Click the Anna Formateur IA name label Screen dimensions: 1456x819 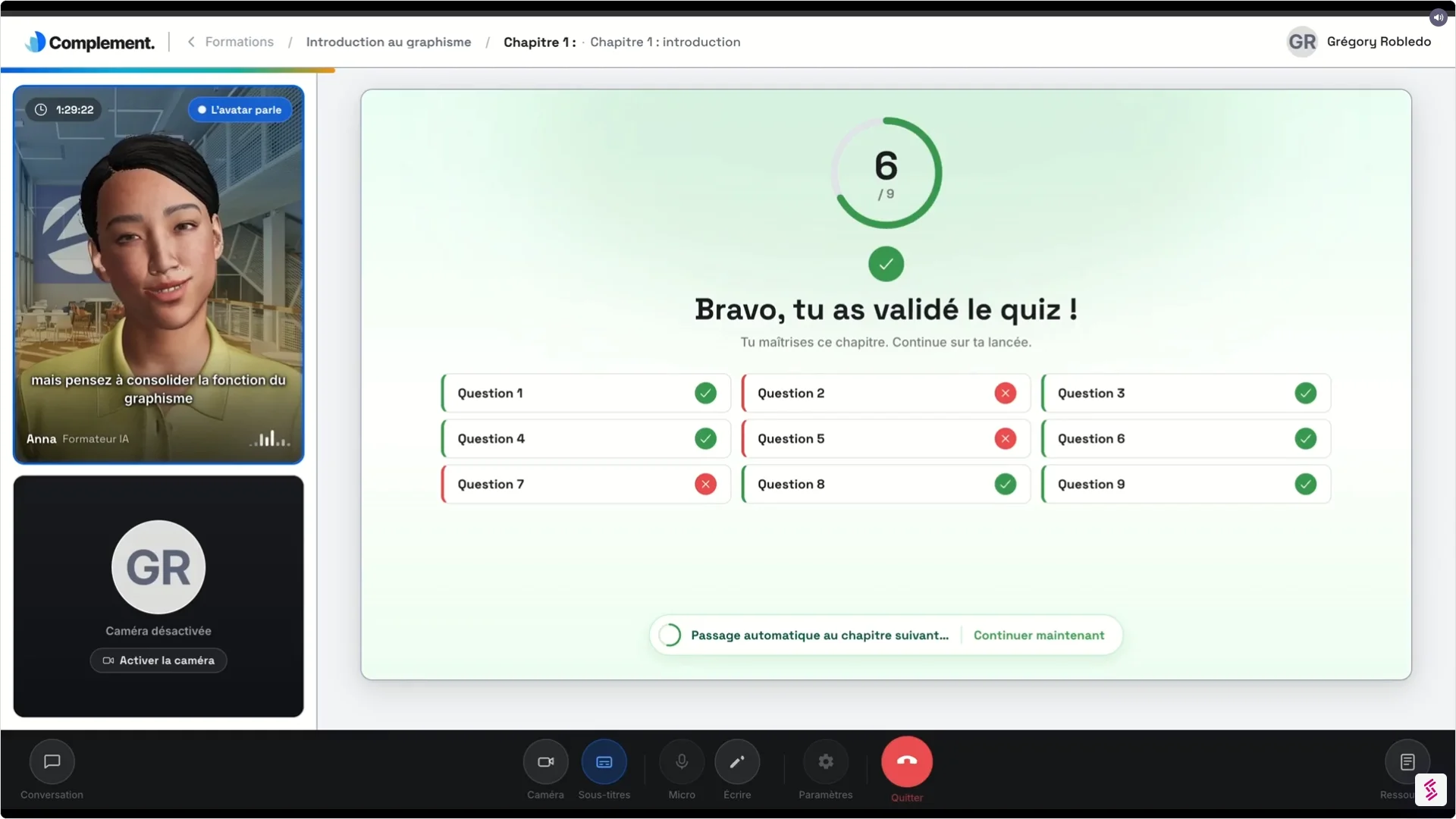click(x=77, y=438)
